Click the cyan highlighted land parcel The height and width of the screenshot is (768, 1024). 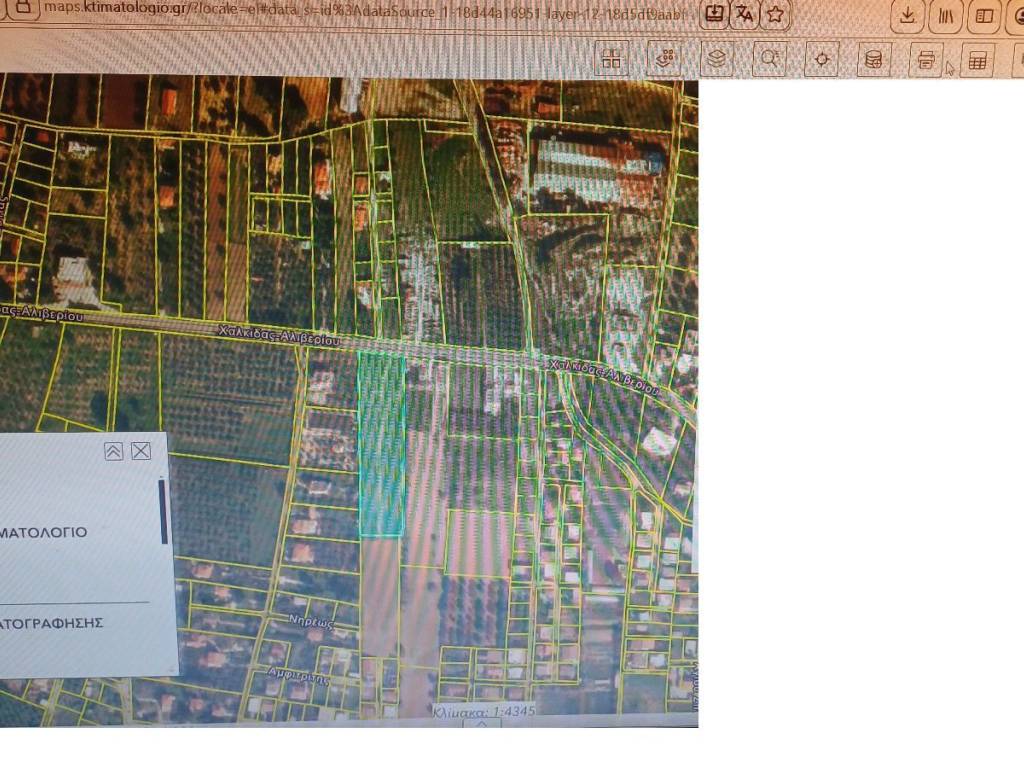tap(381, 445)
